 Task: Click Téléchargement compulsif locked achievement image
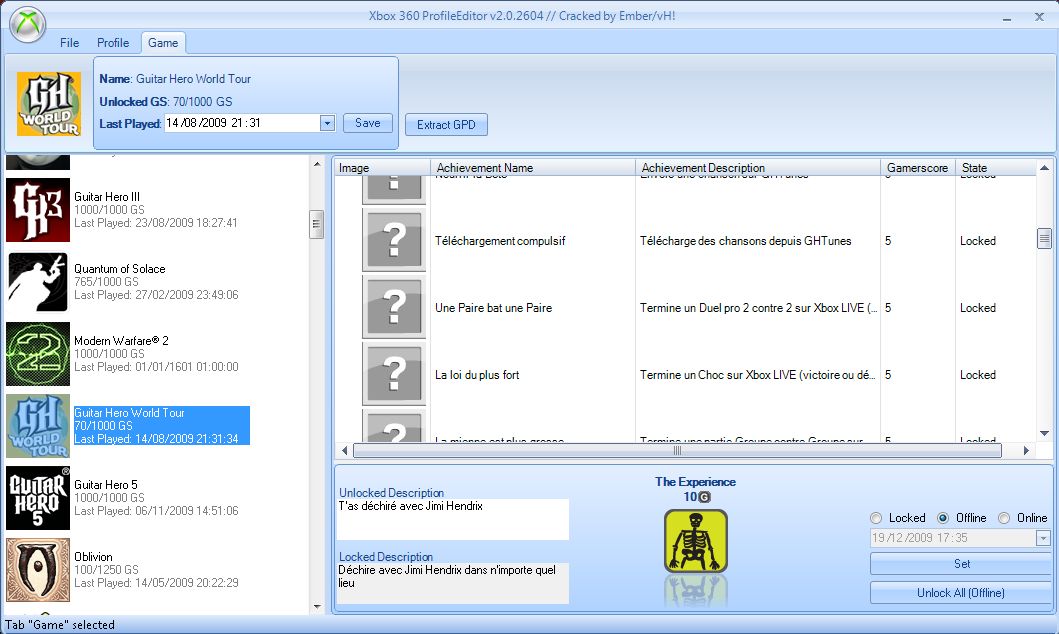coord(394,240)
